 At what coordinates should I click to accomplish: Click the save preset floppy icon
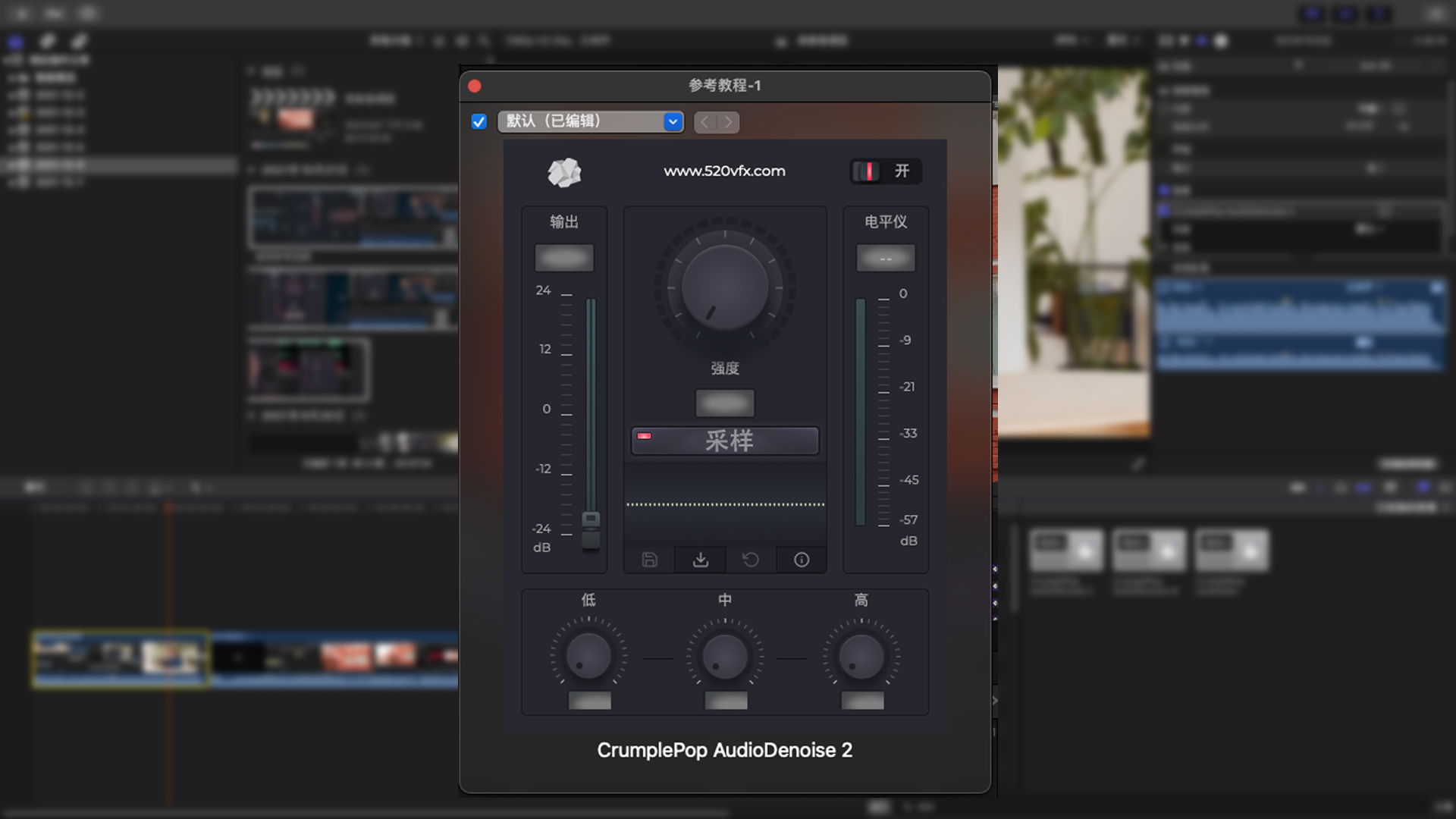coord(649,560)
